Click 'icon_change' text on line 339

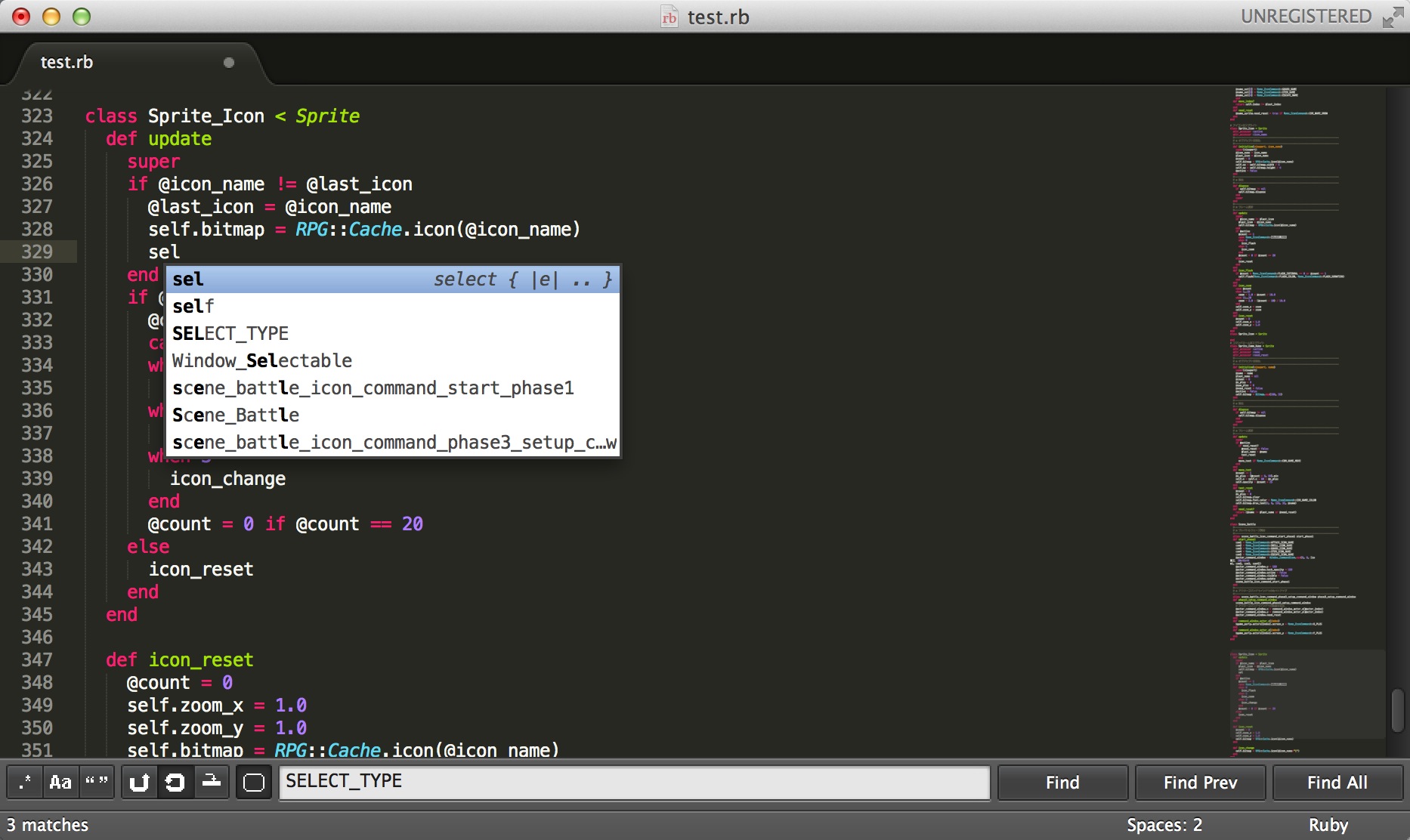click(227, 479)
